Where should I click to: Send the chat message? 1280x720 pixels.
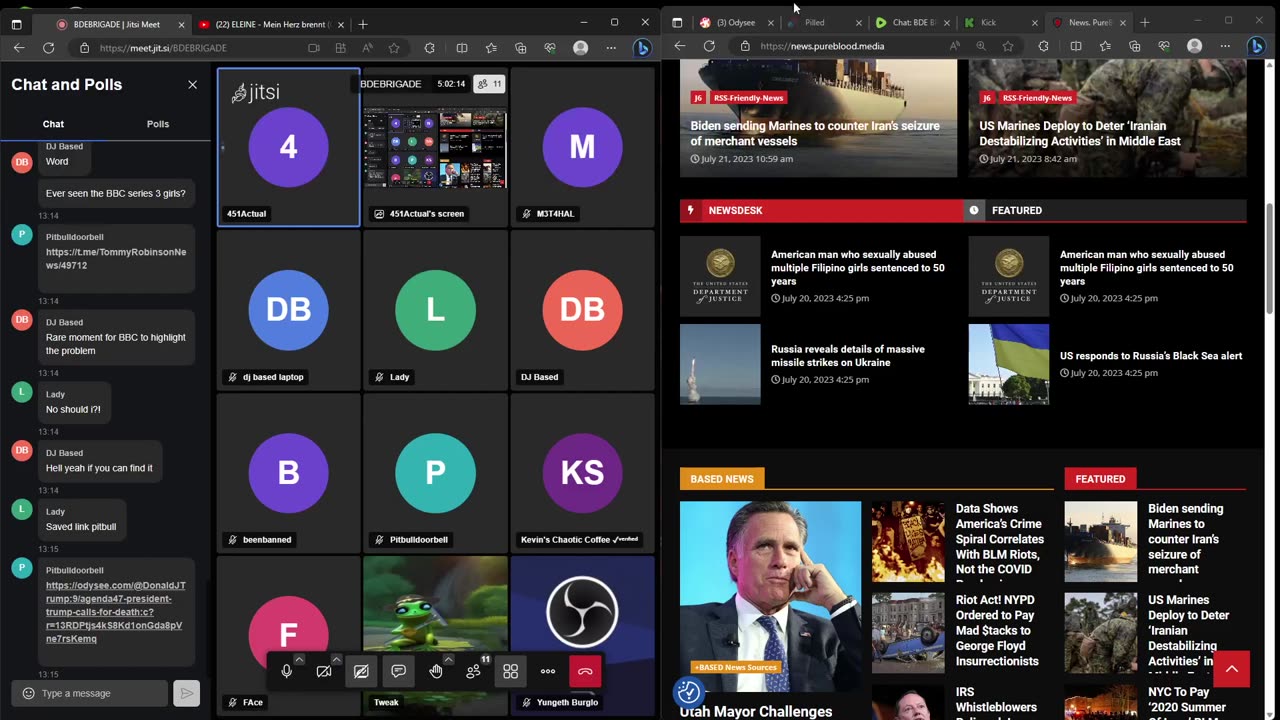point(186,693)
